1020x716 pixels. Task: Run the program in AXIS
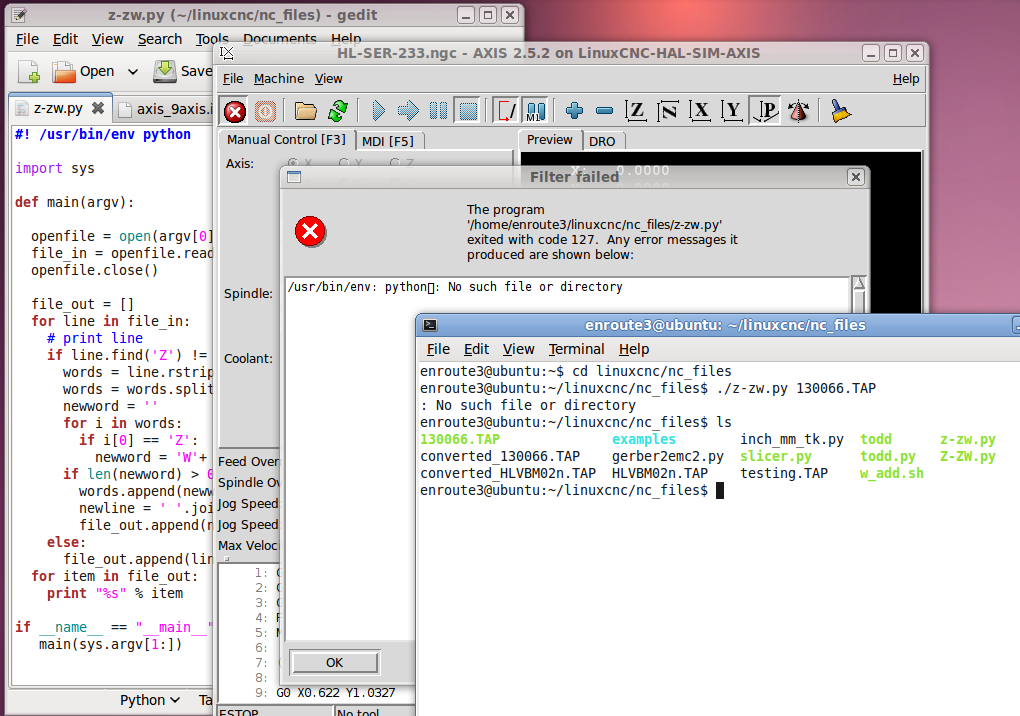coord(378,111)
